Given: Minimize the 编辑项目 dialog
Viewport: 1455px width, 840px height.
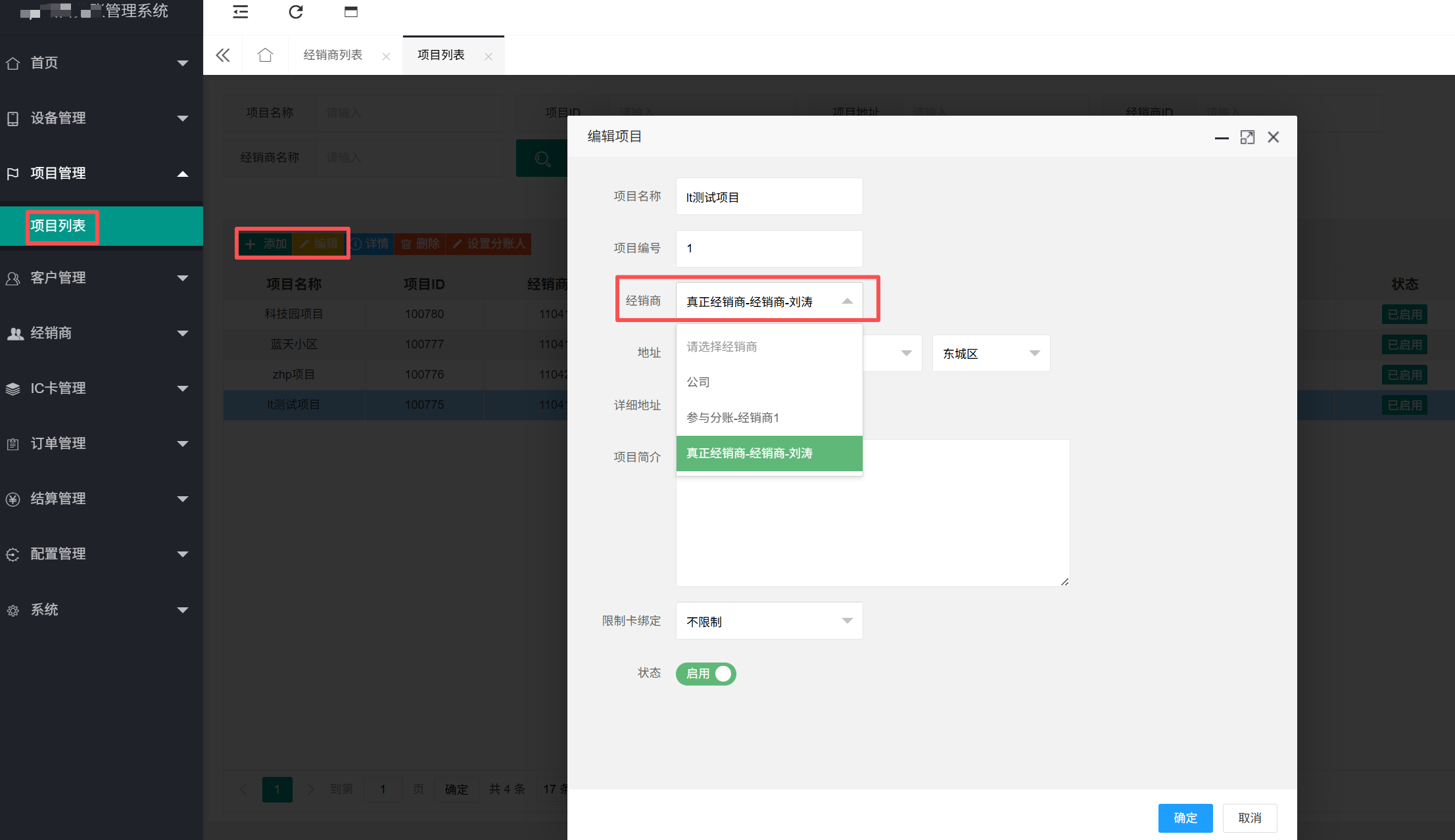Looking at the screenshot, I should [x=1222, y=137].
